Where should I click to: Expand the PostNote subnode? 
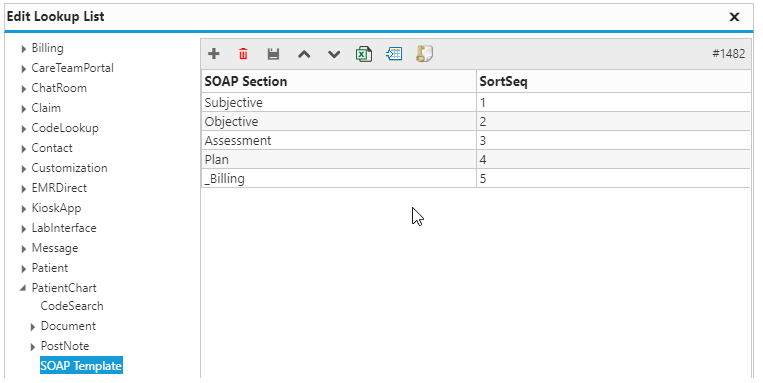(x=33, y=347)
